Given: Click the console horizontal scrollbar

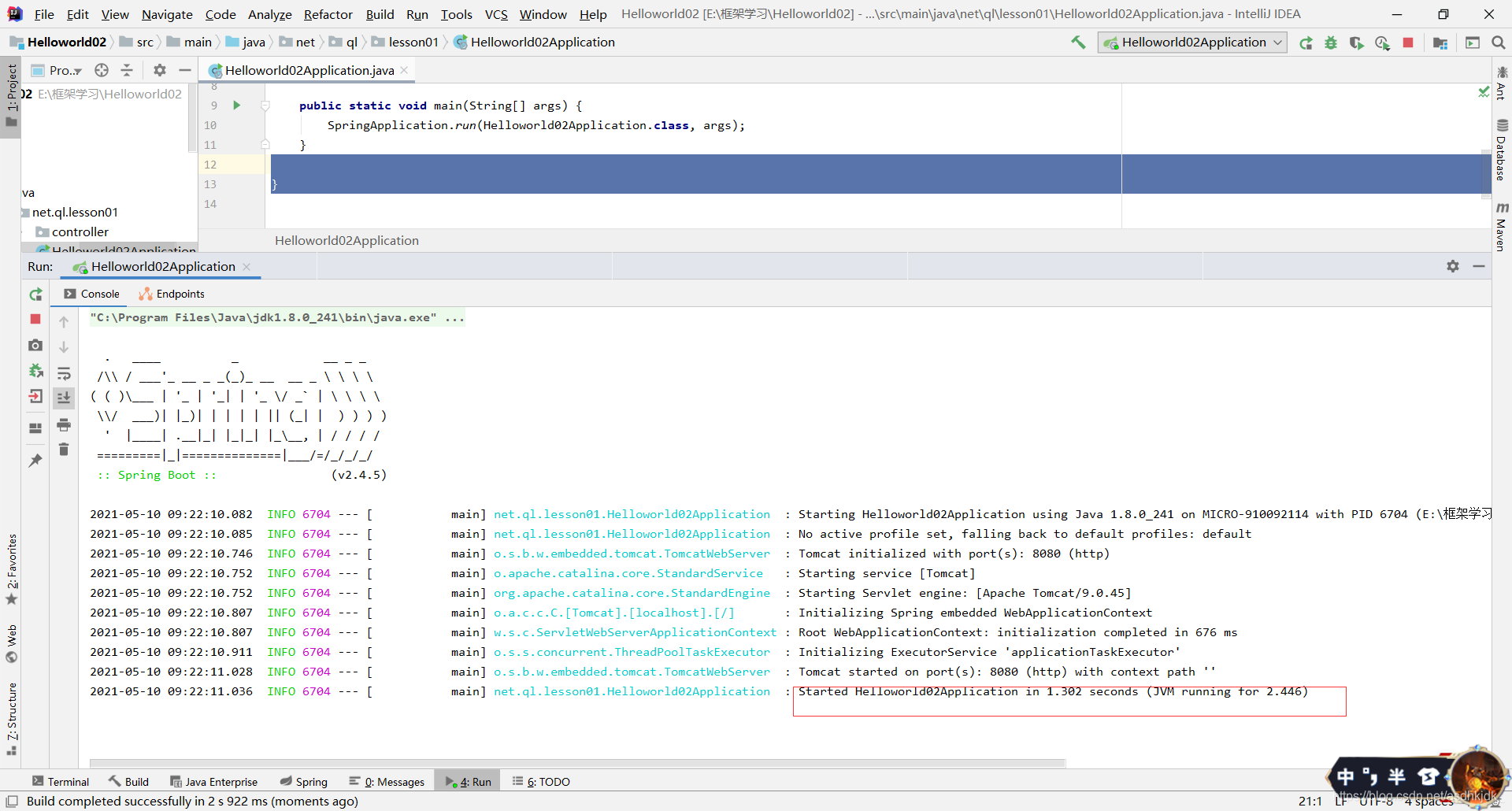Looking at the screenshot, I should coord(577,763).
